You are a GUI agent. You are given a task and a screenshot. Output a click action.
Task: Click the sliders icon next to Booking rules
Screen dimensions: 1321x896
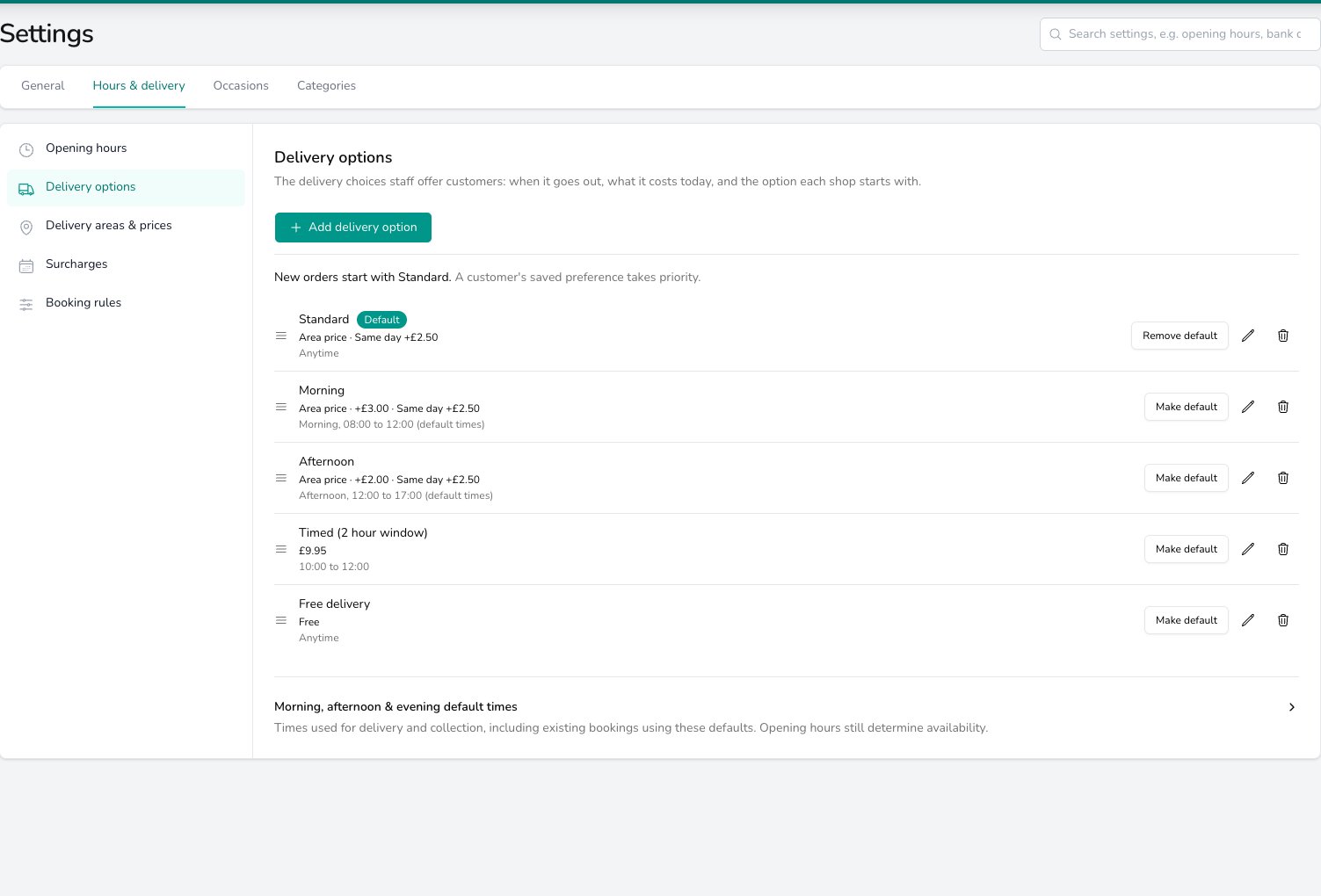[x=26, y=304]
